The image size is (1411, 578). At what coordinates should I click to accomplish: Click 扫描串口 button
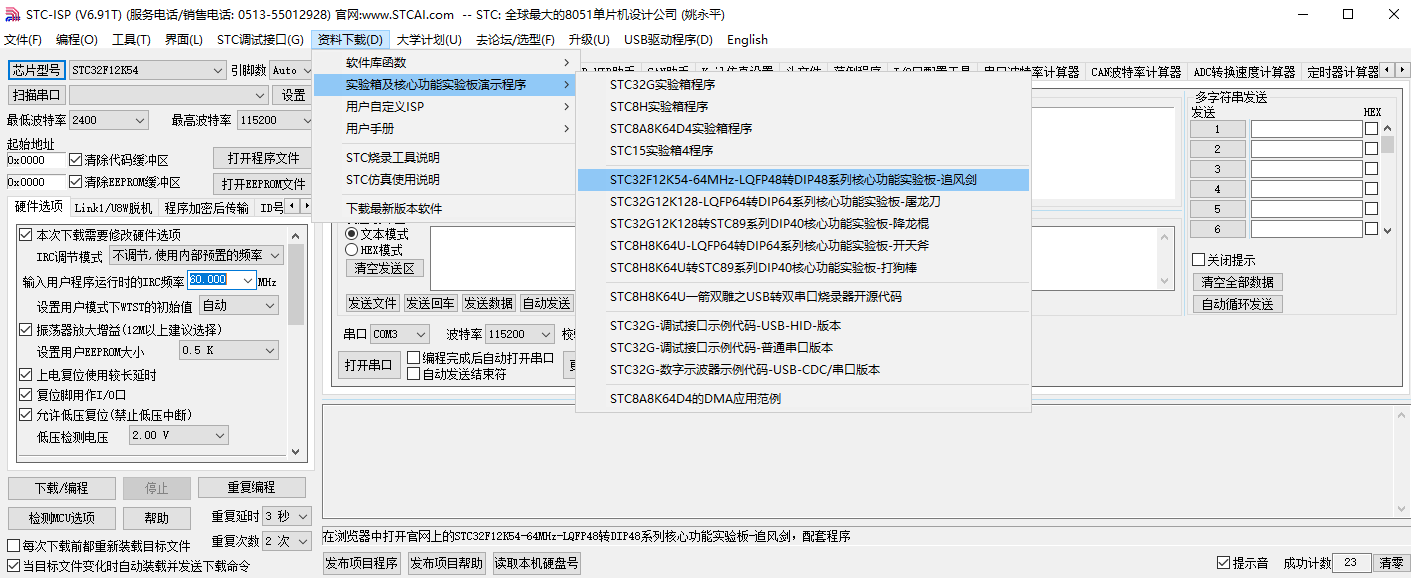point(36,95)
